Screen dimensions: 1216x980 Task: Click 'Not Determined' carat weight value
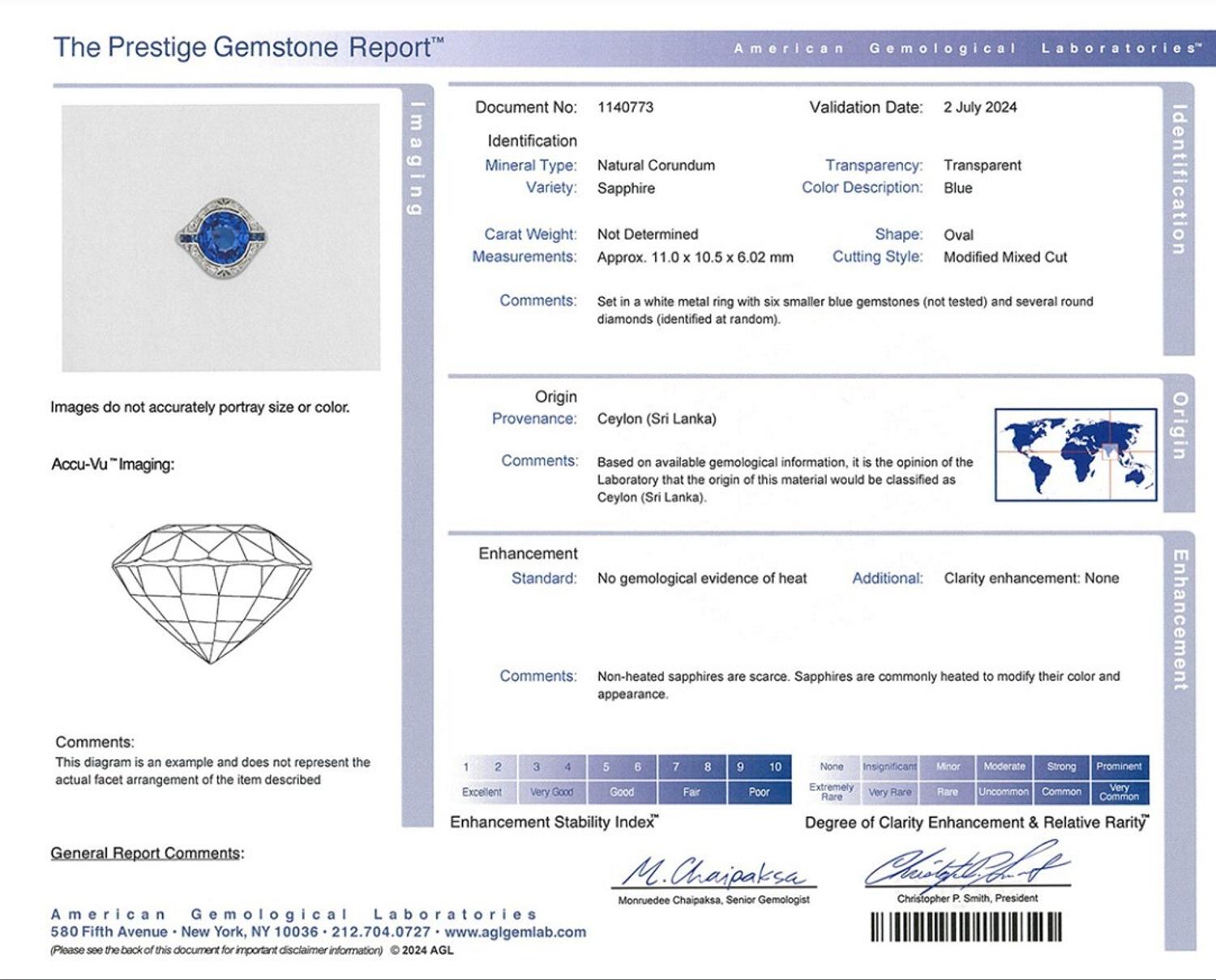click(x=648, y=234)
